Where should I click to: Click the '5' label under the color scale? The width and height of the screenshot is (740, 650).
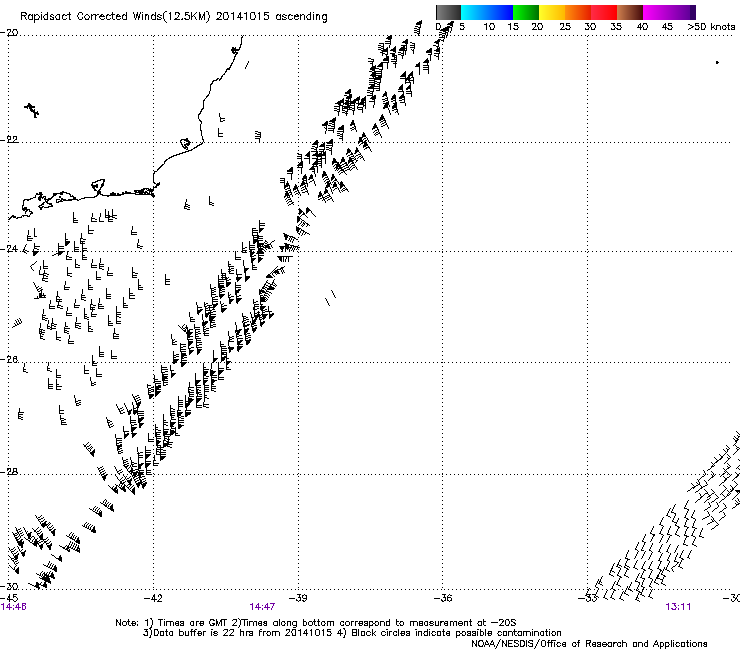[462, 27]
